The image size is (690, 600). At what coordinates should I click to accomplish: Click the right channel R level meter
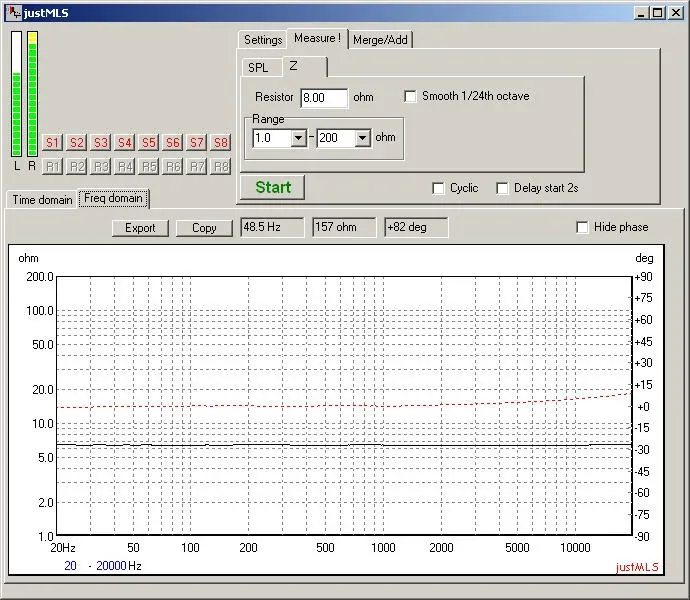pyautogui.click(x=33, y=94)
